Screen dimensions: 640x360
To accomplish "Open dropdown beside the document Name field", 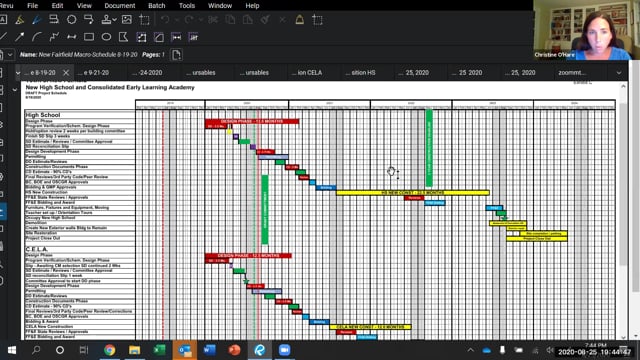I will [x=10, y=55].
